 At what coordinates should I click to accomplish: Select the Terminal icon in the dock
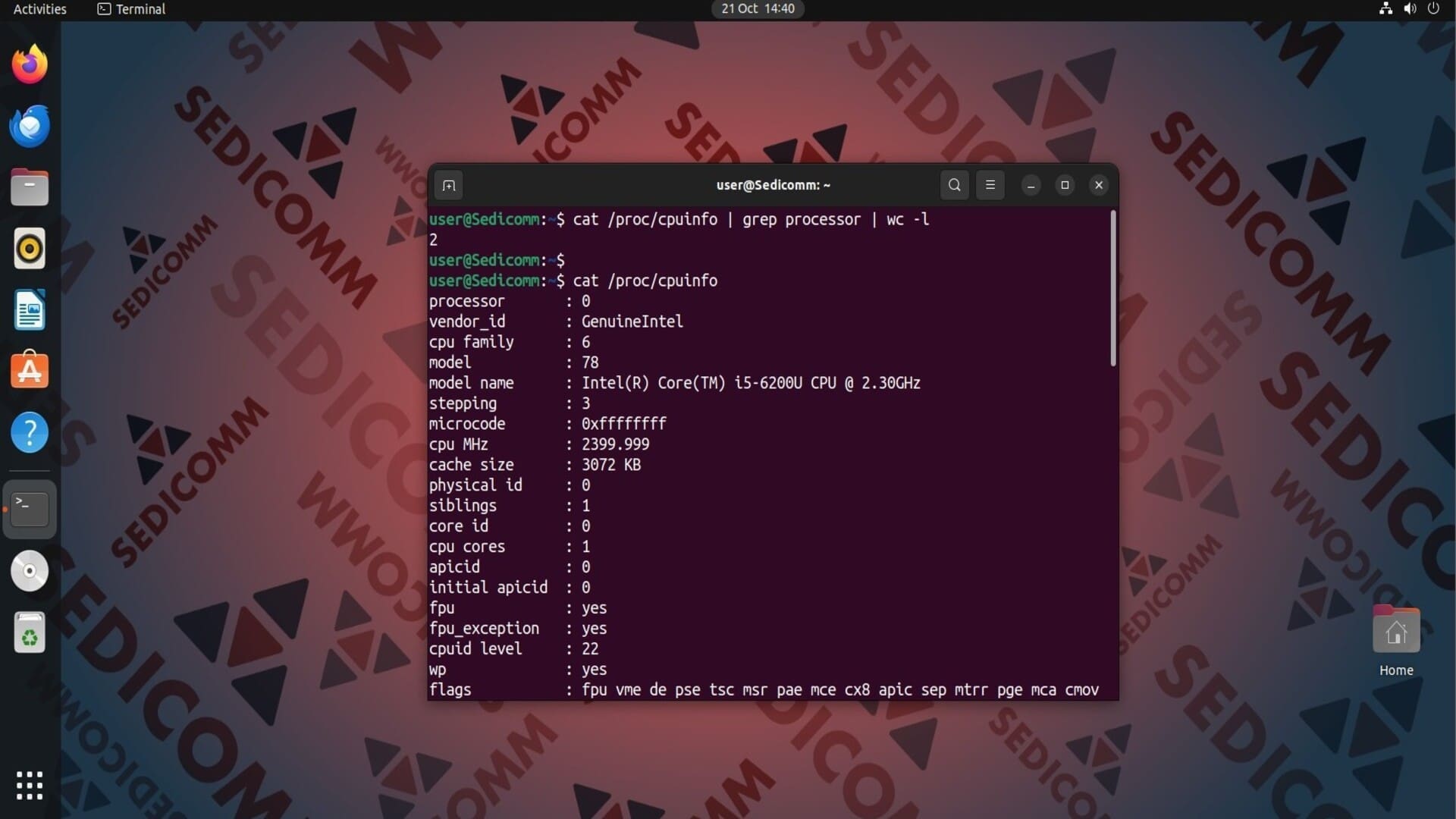click(x=30, y=509)
